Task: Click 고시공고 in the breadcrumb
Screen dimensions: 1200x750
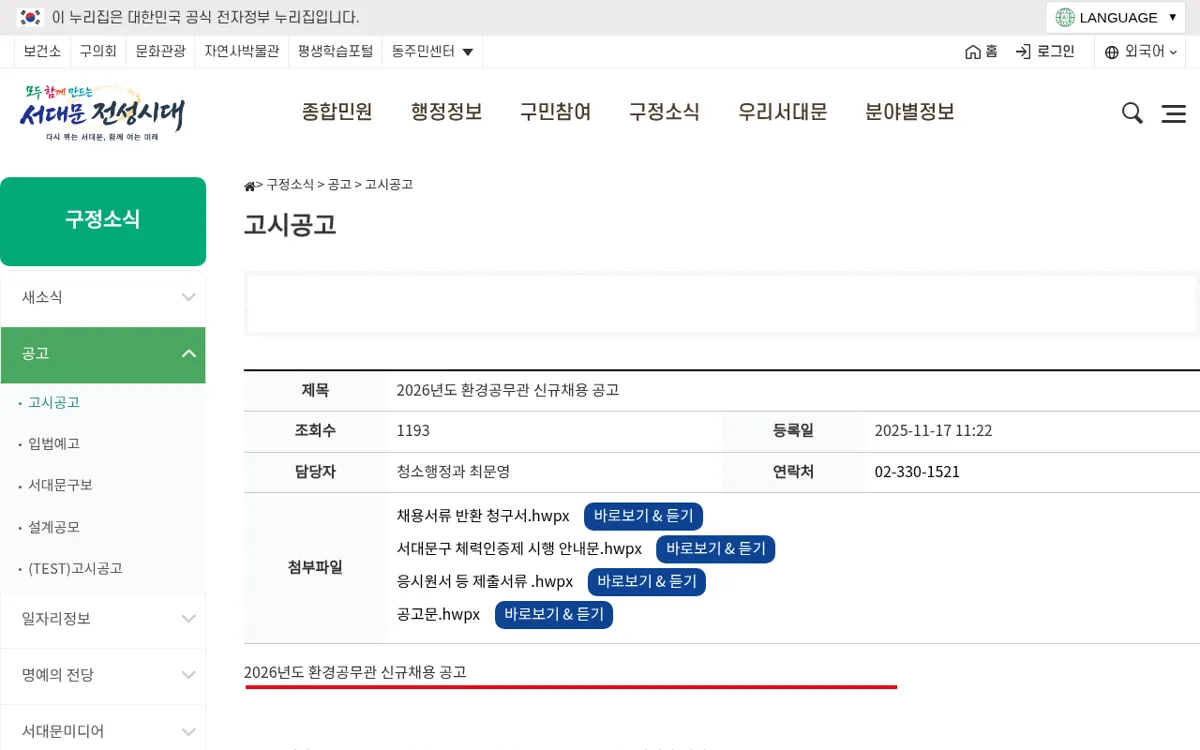Action: (389, 185)
